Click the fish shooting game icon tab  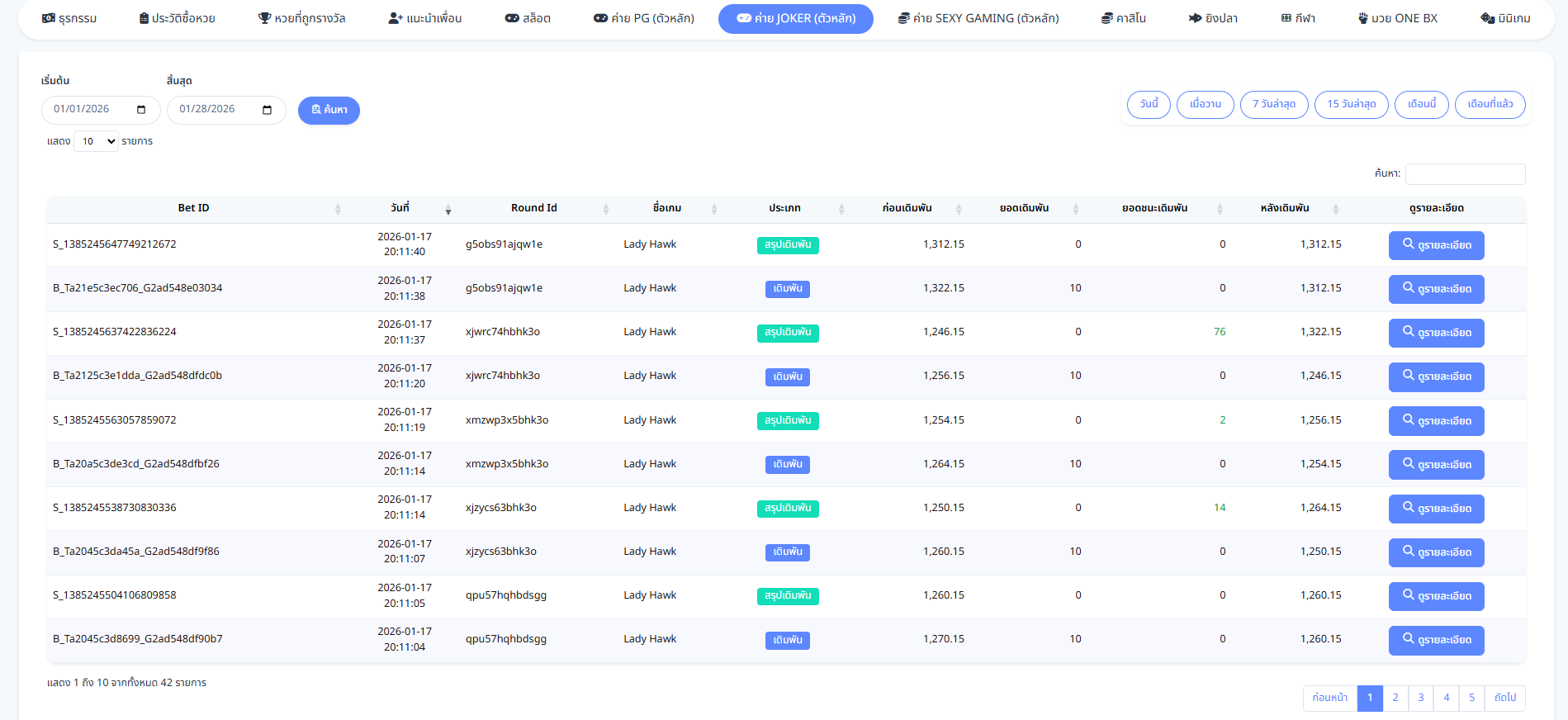[1195, 18]
